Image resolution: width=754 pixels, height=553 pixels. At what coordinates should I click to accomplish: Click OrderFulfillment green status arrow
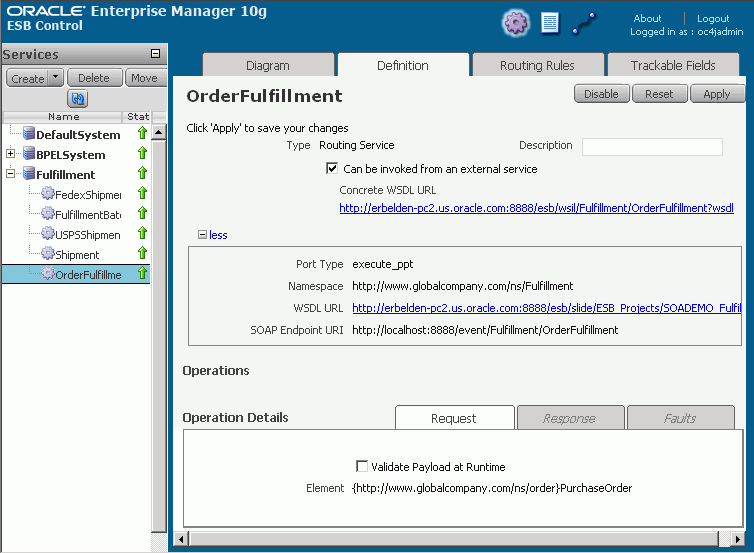pyautogui.click(x=142, y=273)
